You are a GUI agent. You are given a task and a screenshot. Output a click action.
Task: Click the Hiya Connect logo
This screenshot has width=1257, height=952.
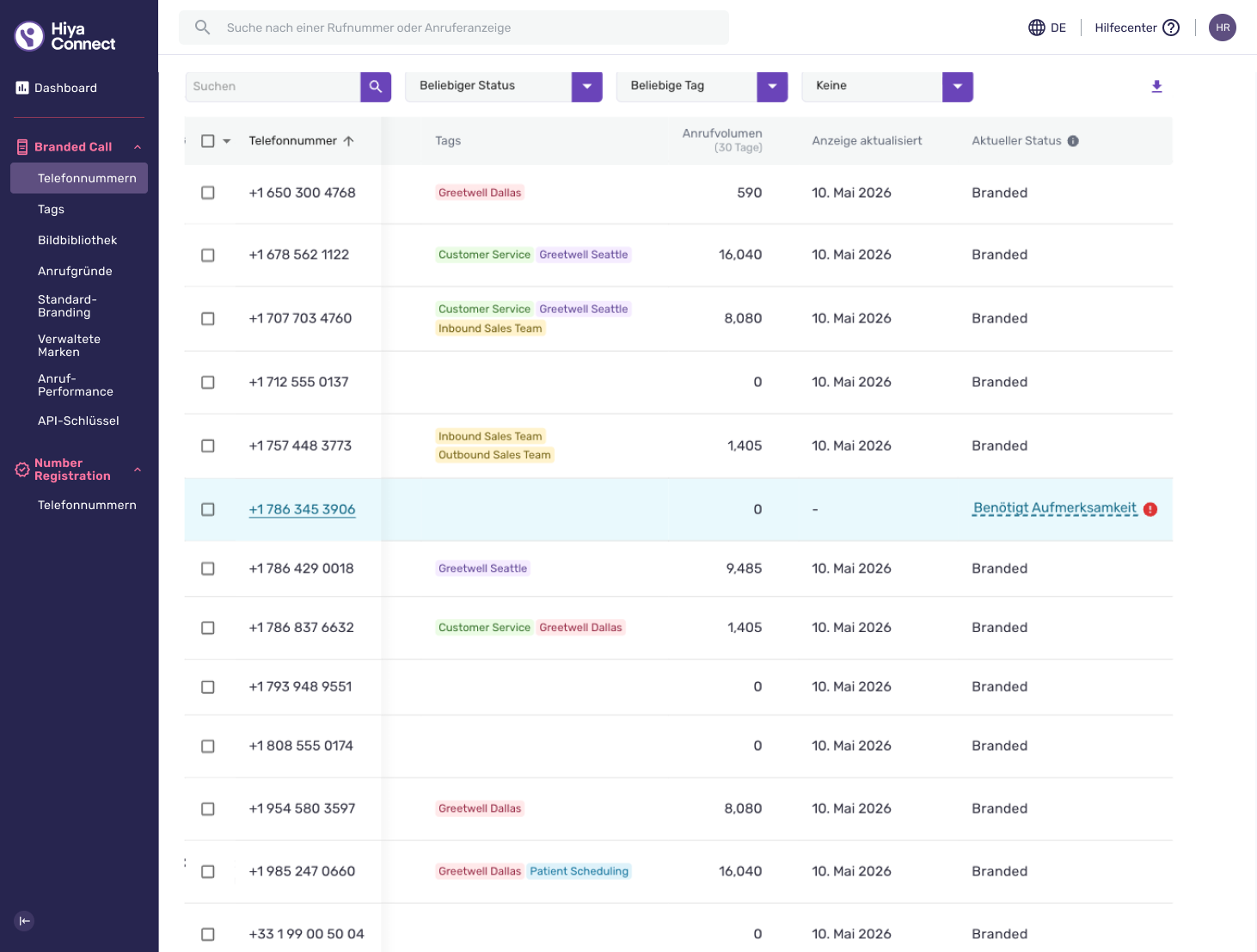pyautogui.click(x=65, y=36)
